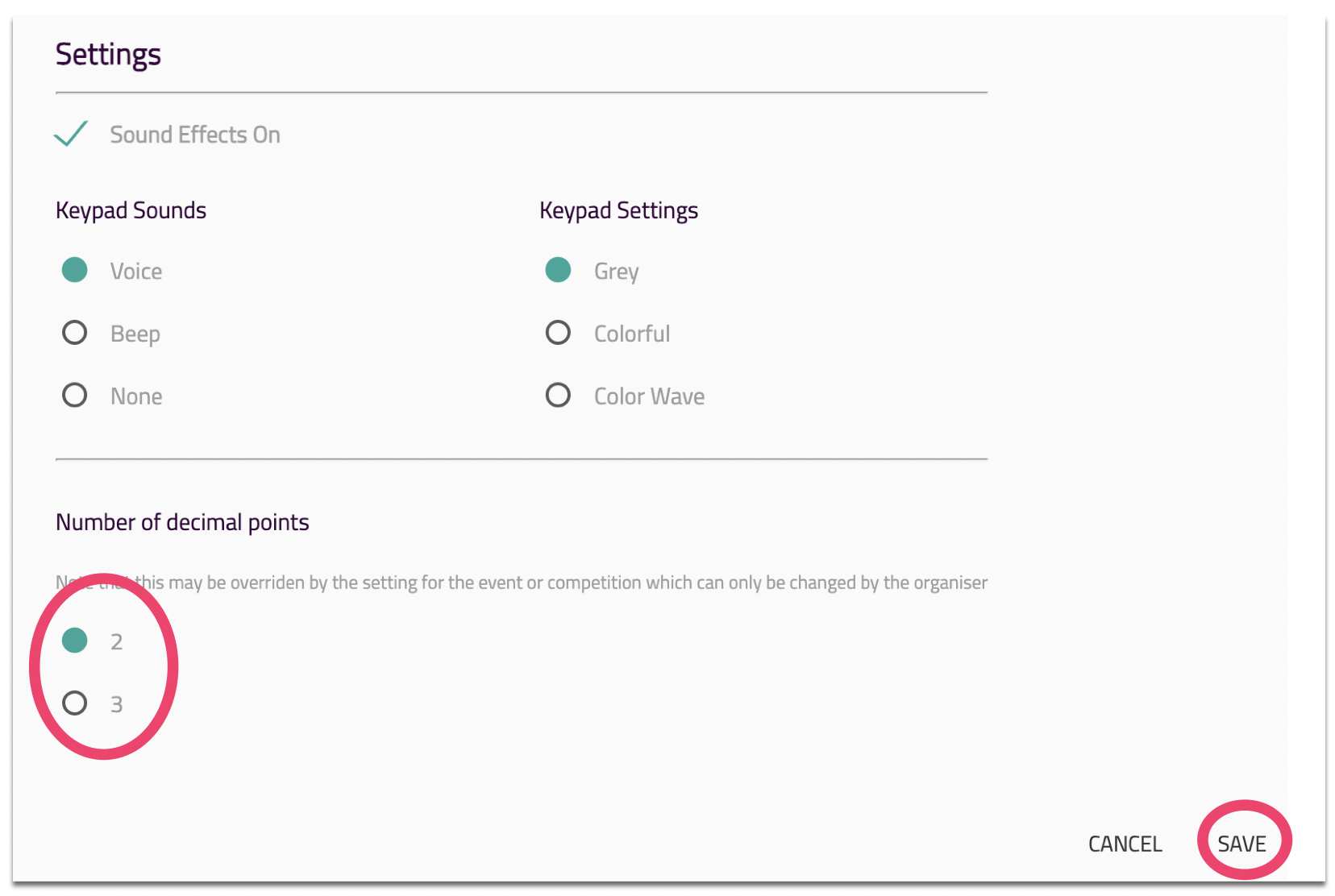The width and height of the screenshot is (1335, 896).
Task: Click the Settings heading
Action: click(x=108, y=54)
